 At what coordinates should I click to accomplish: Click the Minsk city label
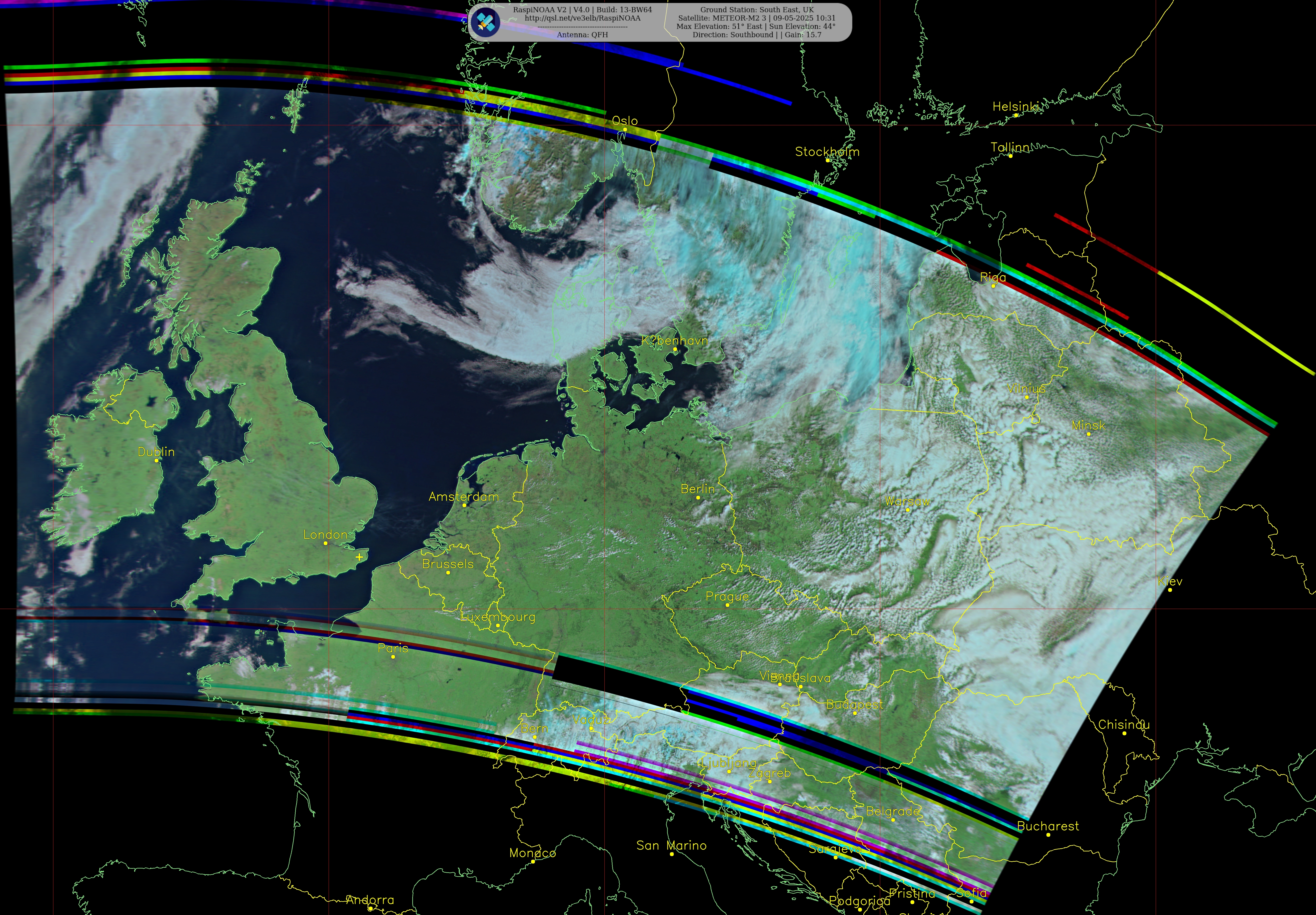point(1088,425)
